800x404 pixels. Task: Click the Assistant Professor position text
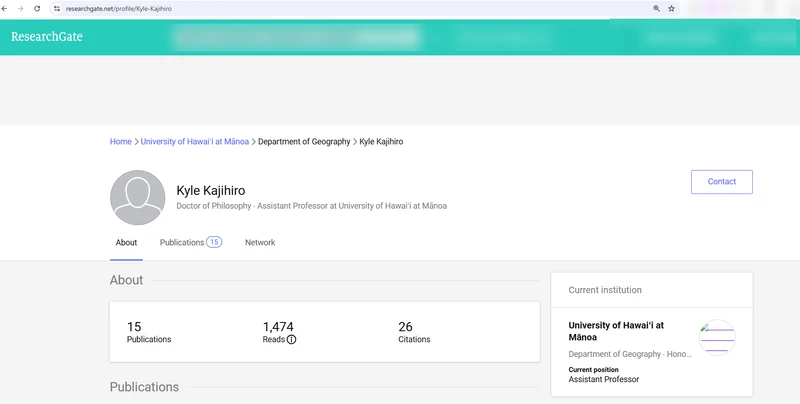pos(604,380)
